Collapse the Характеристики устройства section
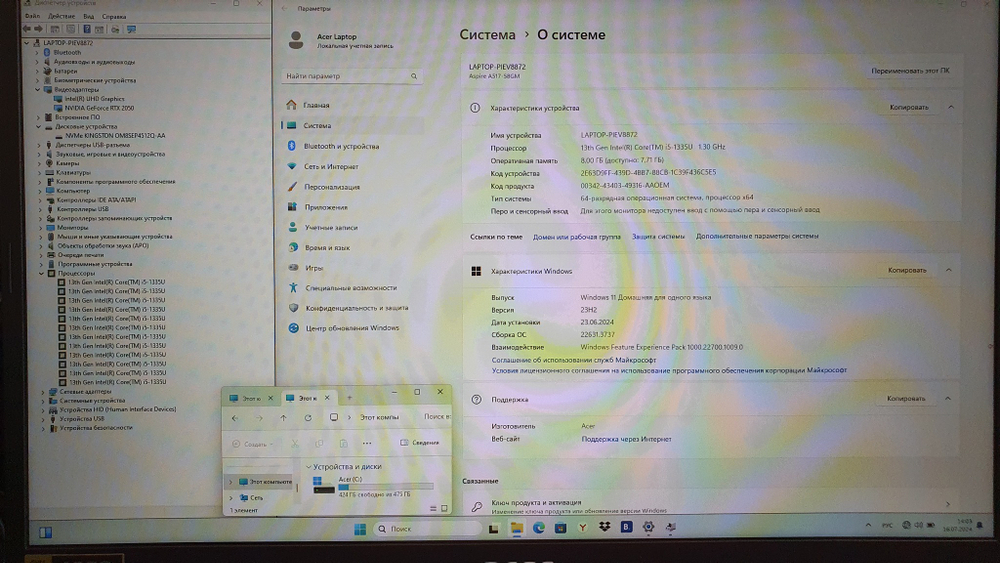The width and height of the screenshot is (1000, 563). (x=951, y=107)
